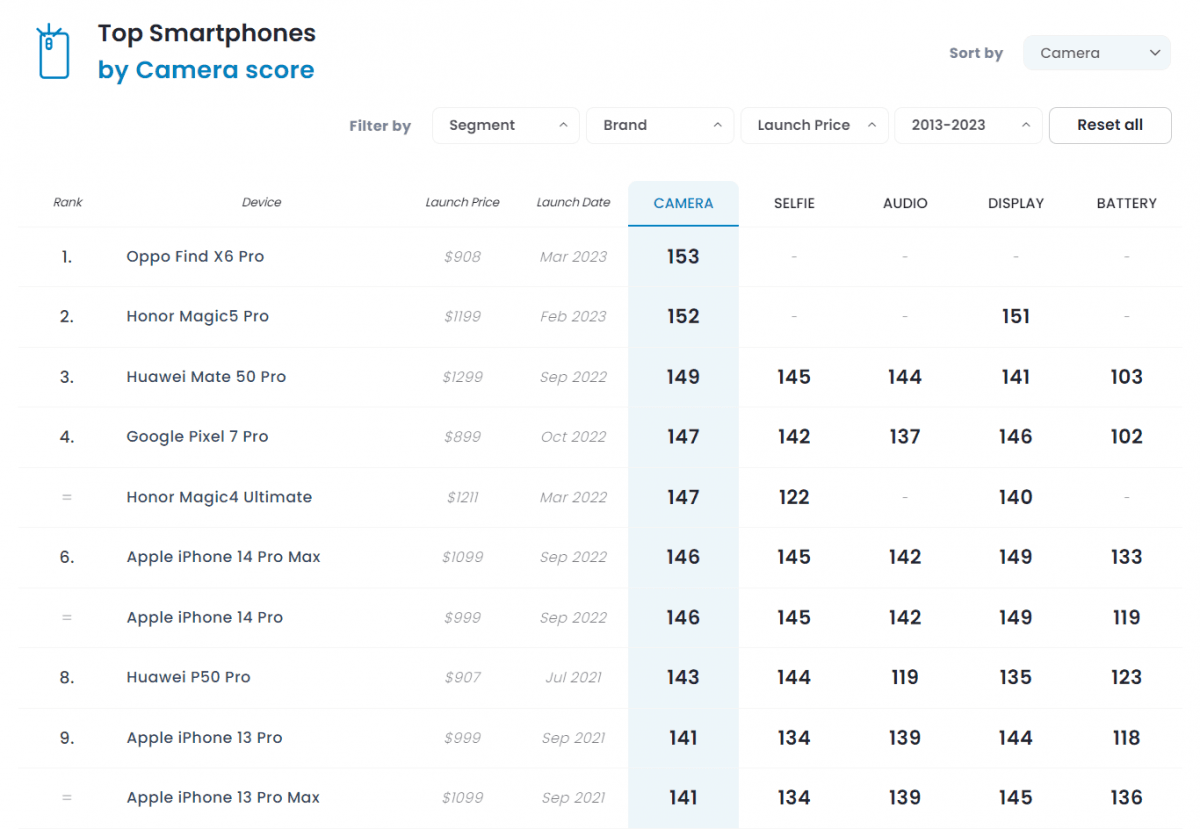Click battery score 118 for Apple iPhone 13 Pro
This screenshot has height=829, width=1200.
click(1127, 737)
